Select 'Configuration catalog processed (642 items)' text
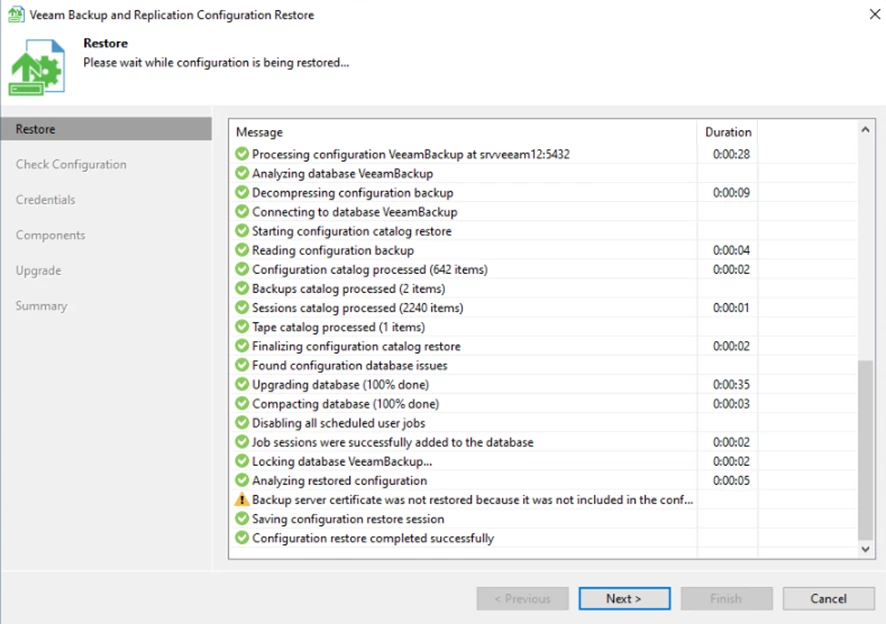 point(370,269)
